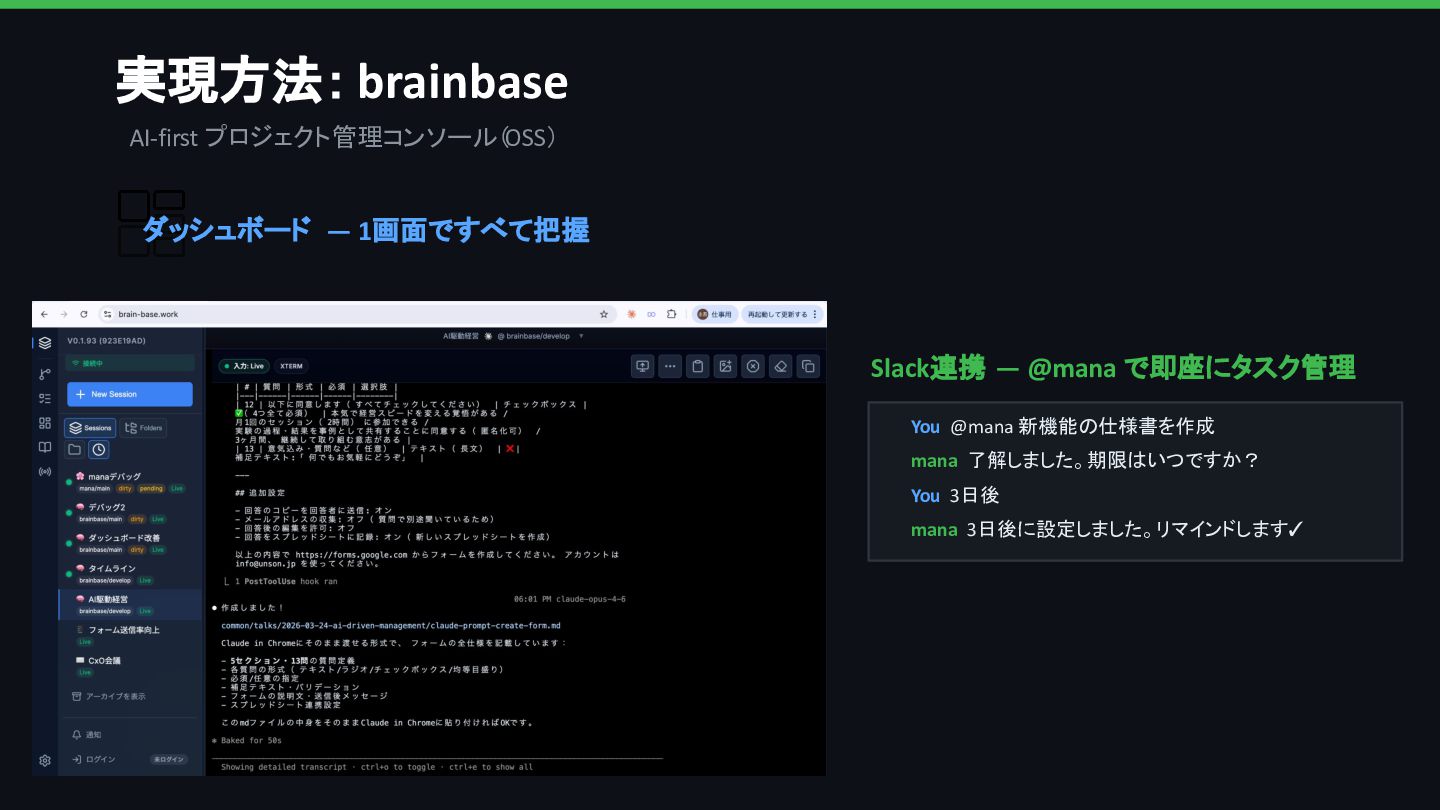The height and width of the screenshot is (810, 1440).
Task: Open the git branch icon in left rail
Action: coord(45,374)
